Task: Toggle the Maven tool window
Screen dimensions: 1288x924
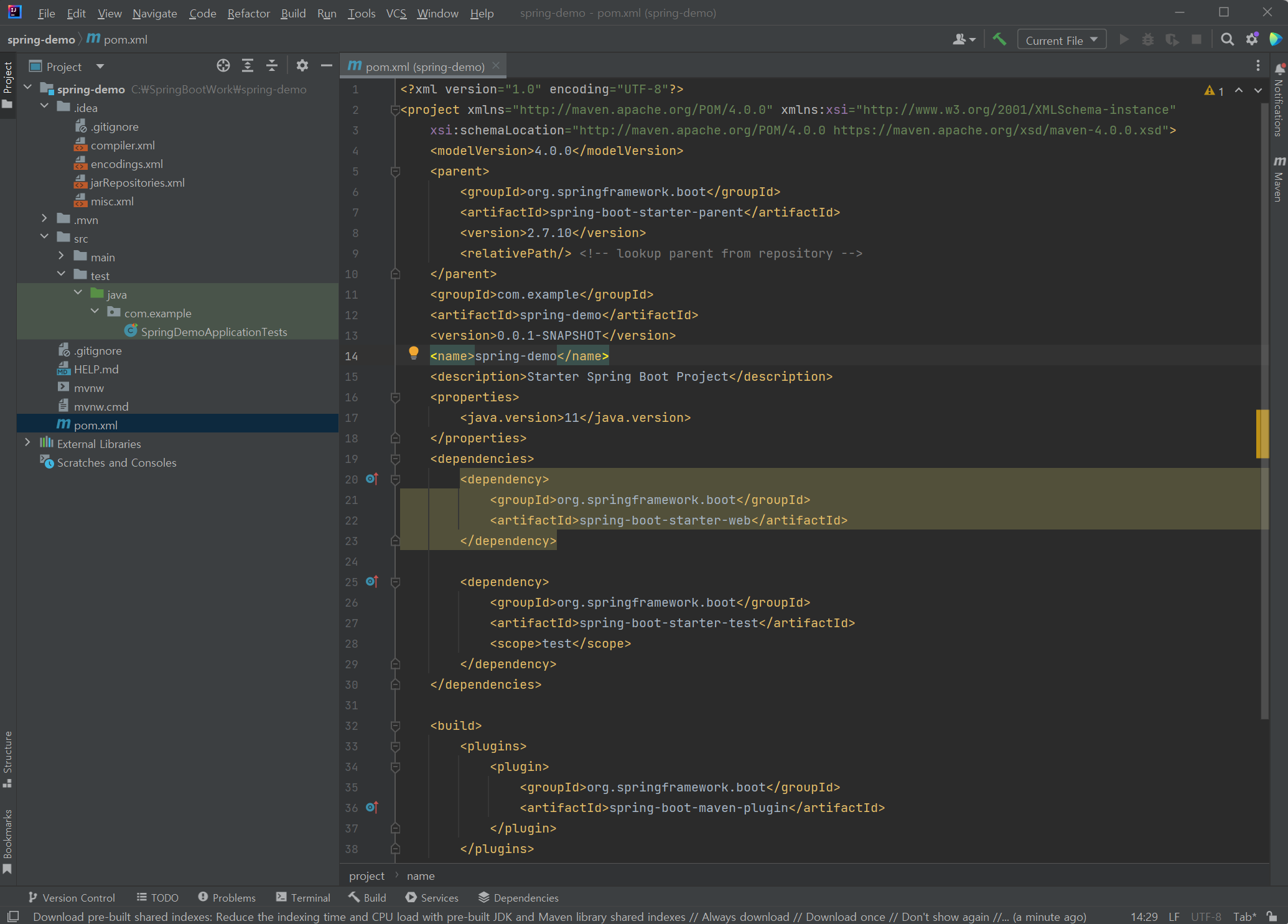Action: tap(1279, 179)
